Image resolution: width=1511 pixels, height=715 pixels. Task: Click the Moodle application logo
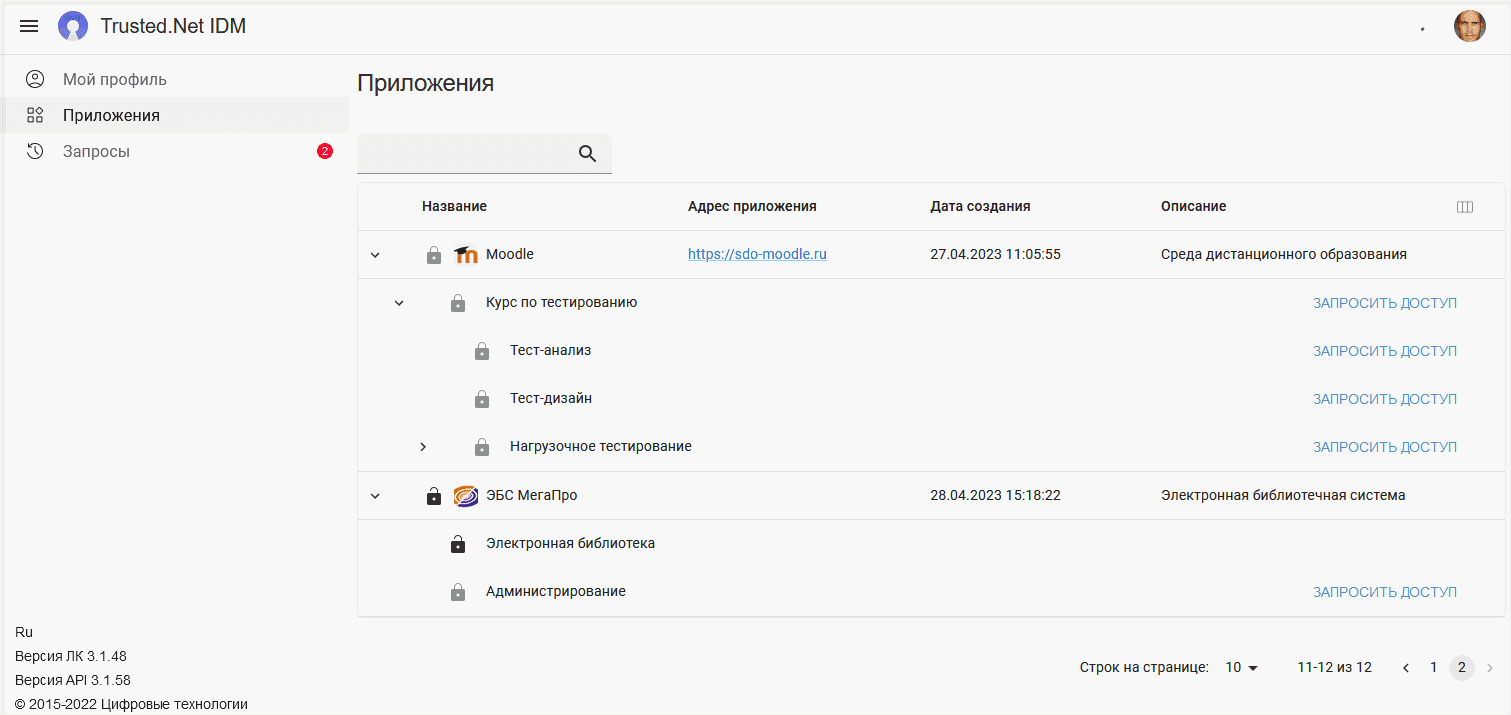click(466, 255)
